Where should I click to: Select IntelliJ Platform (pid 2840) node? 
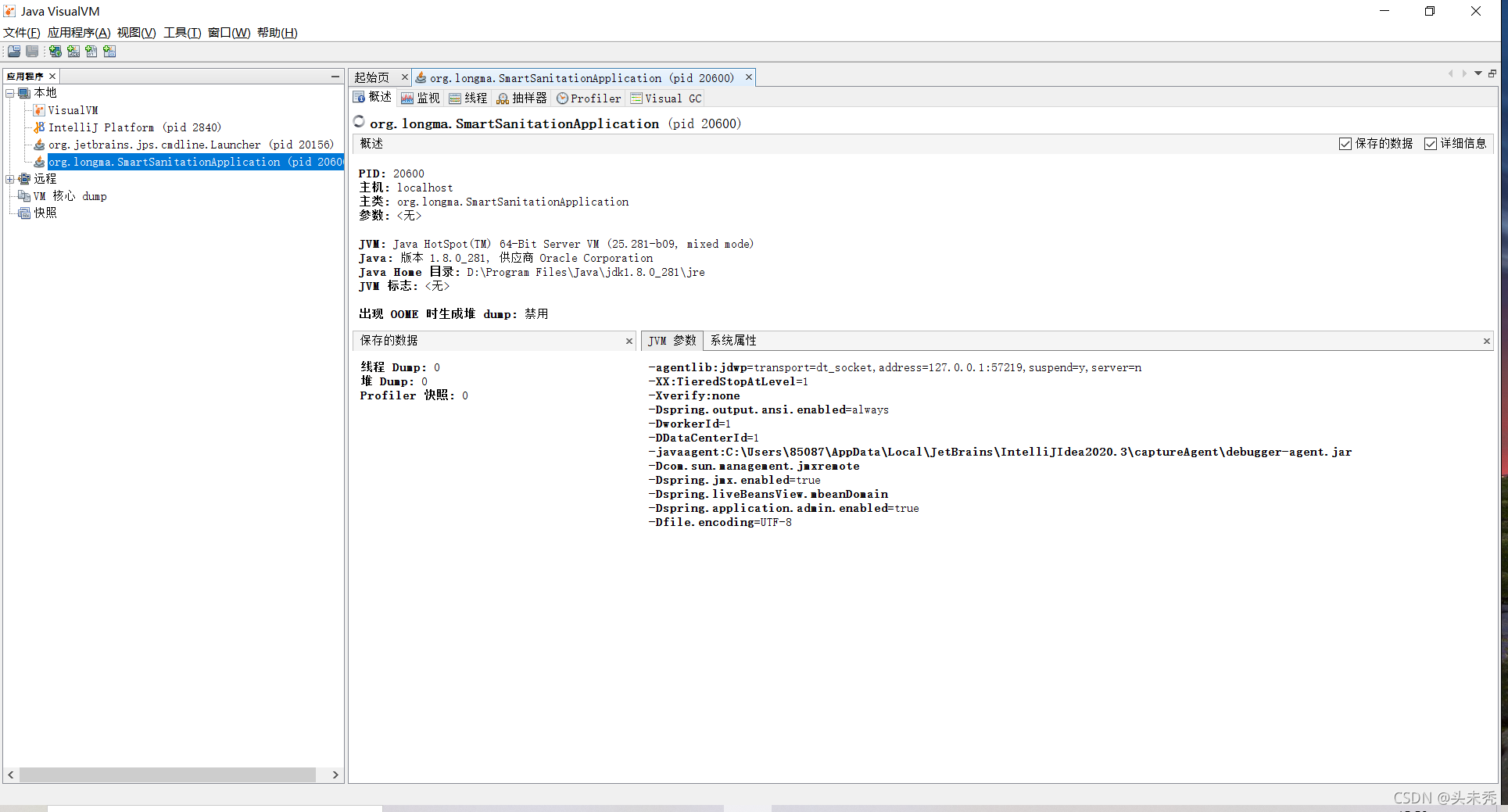pyautogui.click(x=134, y=127)
